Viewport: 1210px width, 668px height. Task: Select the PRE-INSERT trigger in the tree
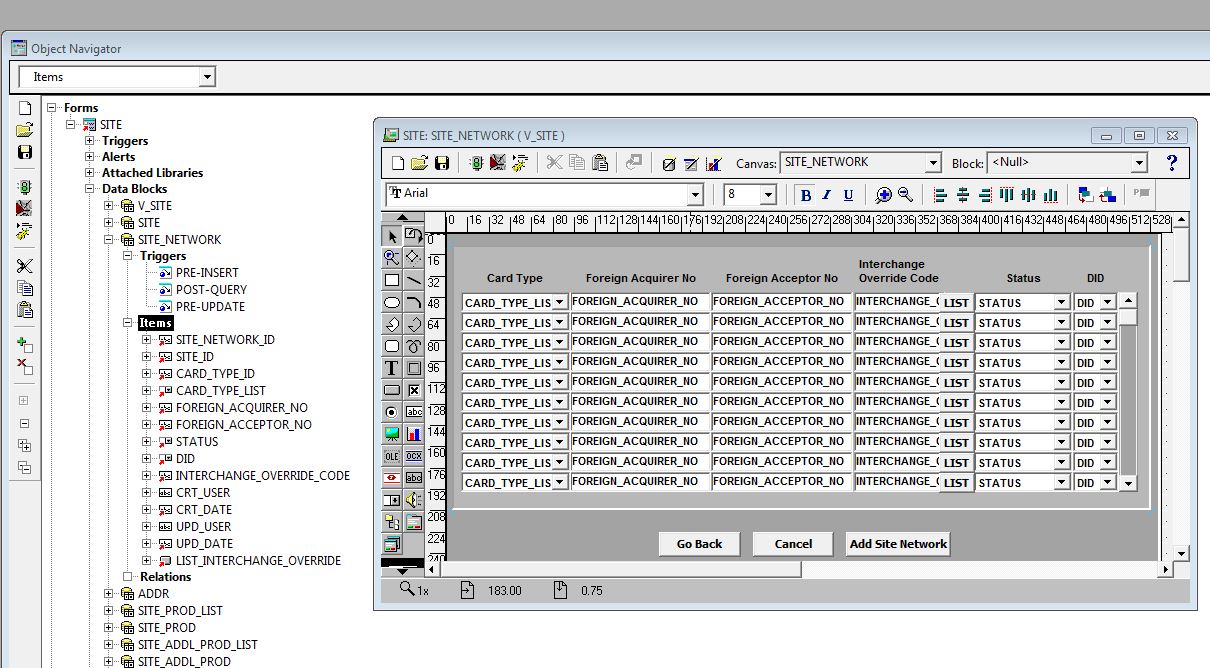pyautogui.click(x=207, y=273)
